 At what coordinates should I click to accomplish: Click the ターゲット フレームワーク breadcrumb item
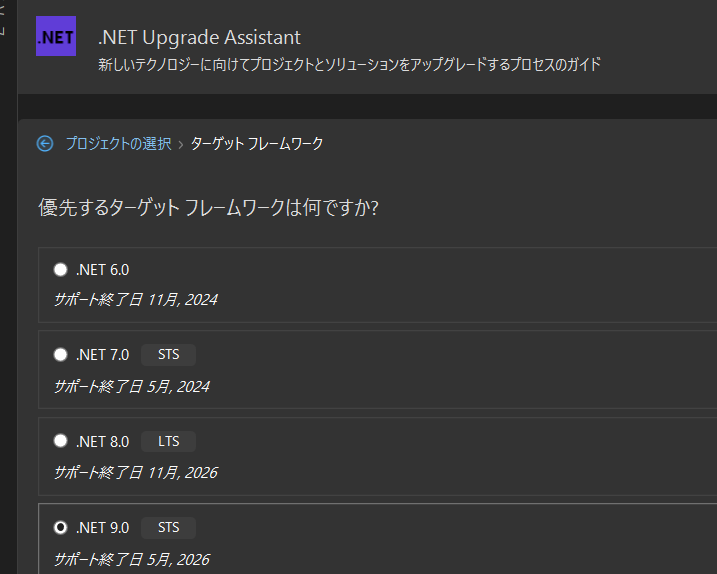tap(257, 144)
